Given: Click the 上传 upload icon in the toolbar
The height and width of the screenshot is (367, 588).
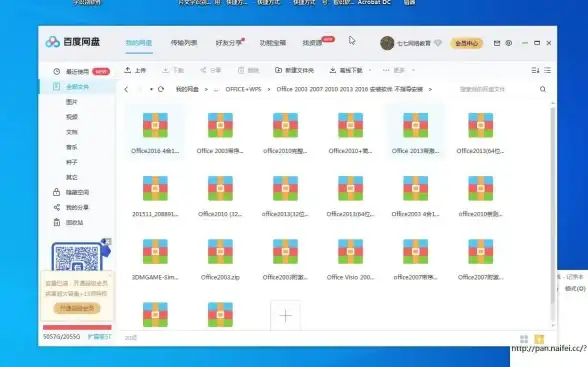Looking at the screenshot, I should (128, 70).
